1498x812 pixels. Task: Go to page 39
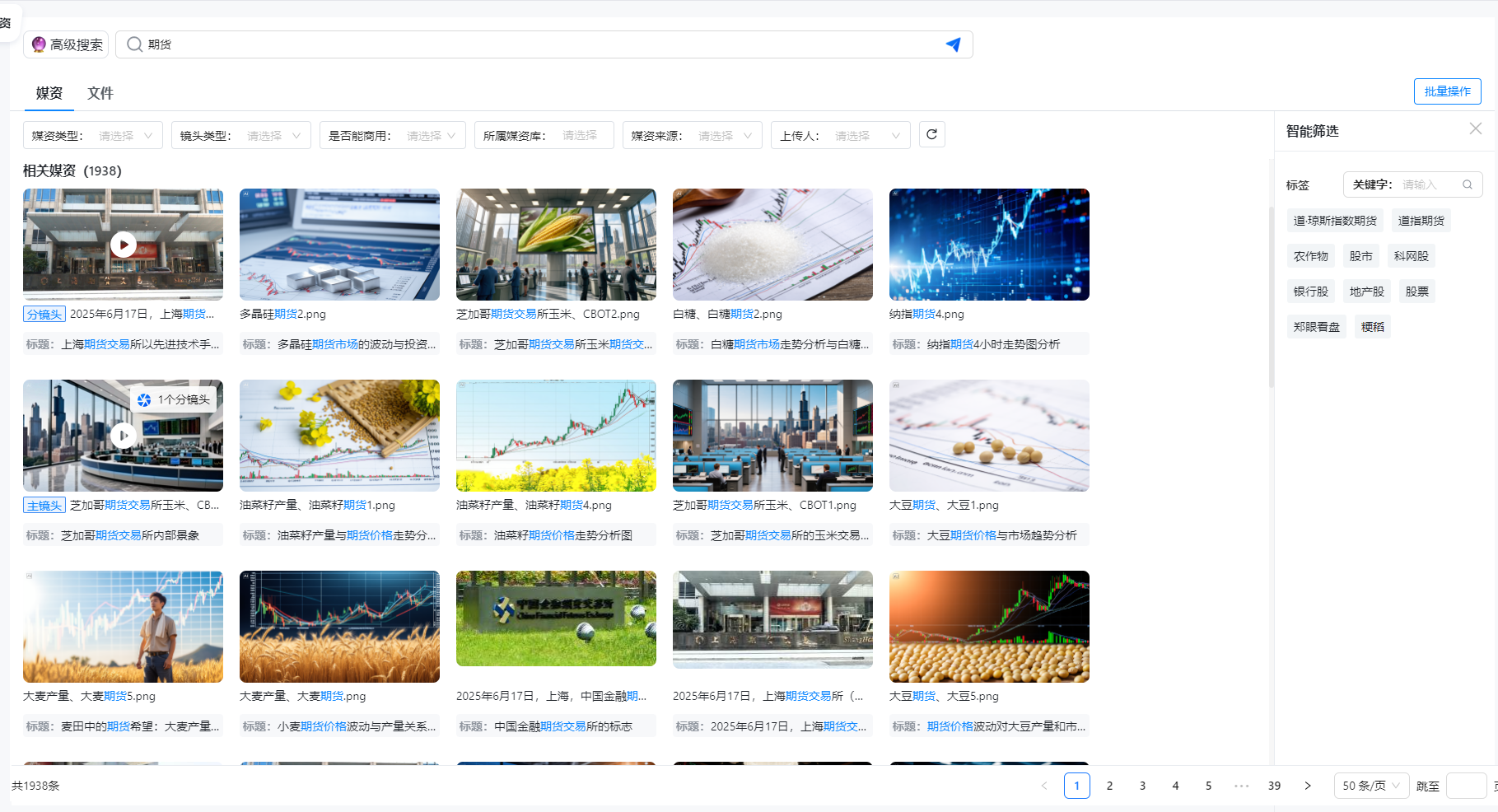(x=1275, y=786)
